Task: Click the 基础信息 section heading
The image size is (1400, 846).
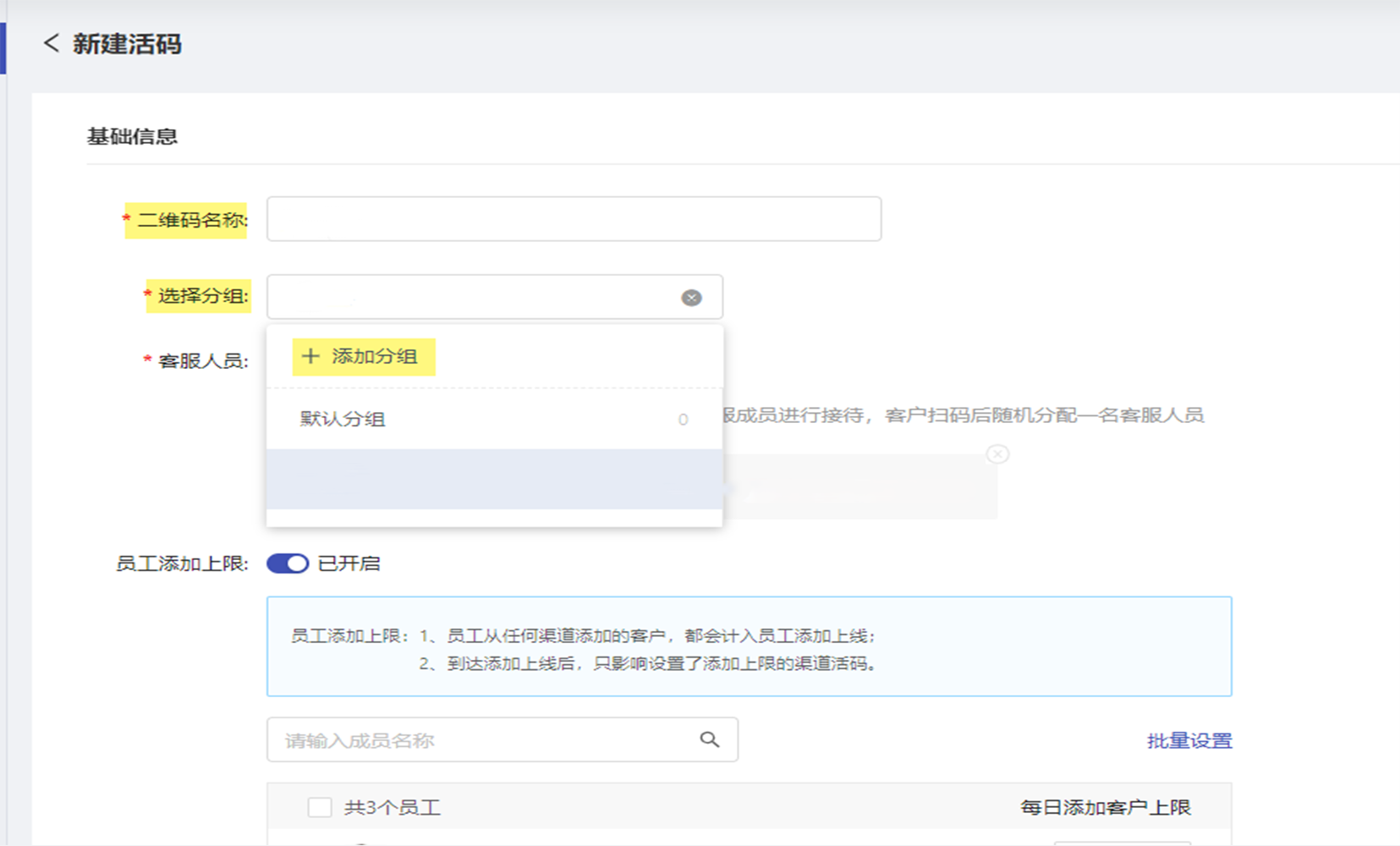Action: click(133, 136)
